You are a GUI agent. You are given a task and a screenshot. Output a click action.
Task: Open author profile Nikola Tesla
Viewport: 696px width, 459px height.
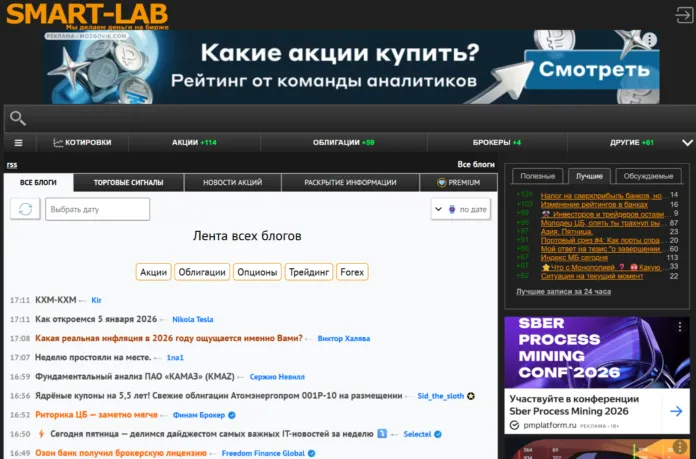(193, 319)
